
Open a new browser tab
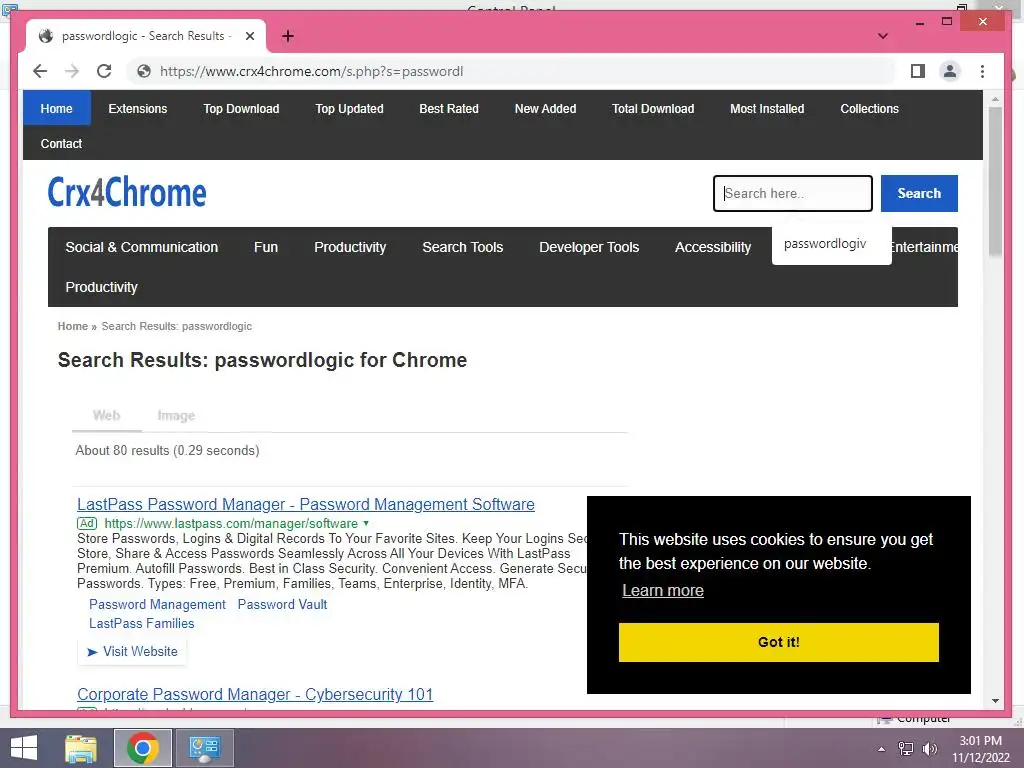pos(287,36)
